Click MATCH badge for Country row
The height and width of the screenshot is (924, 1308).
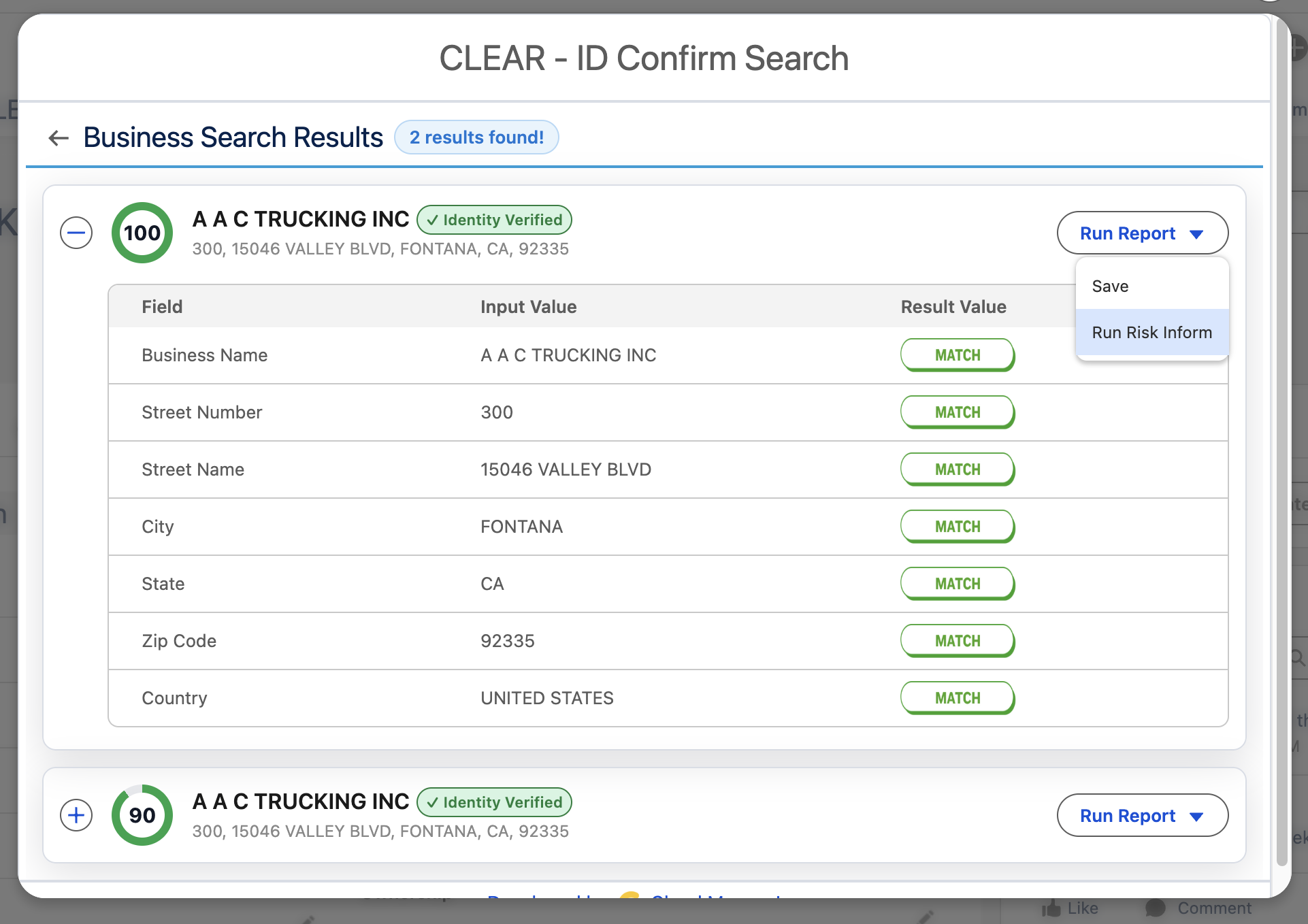pyautogui.click(x=958, y=698)
